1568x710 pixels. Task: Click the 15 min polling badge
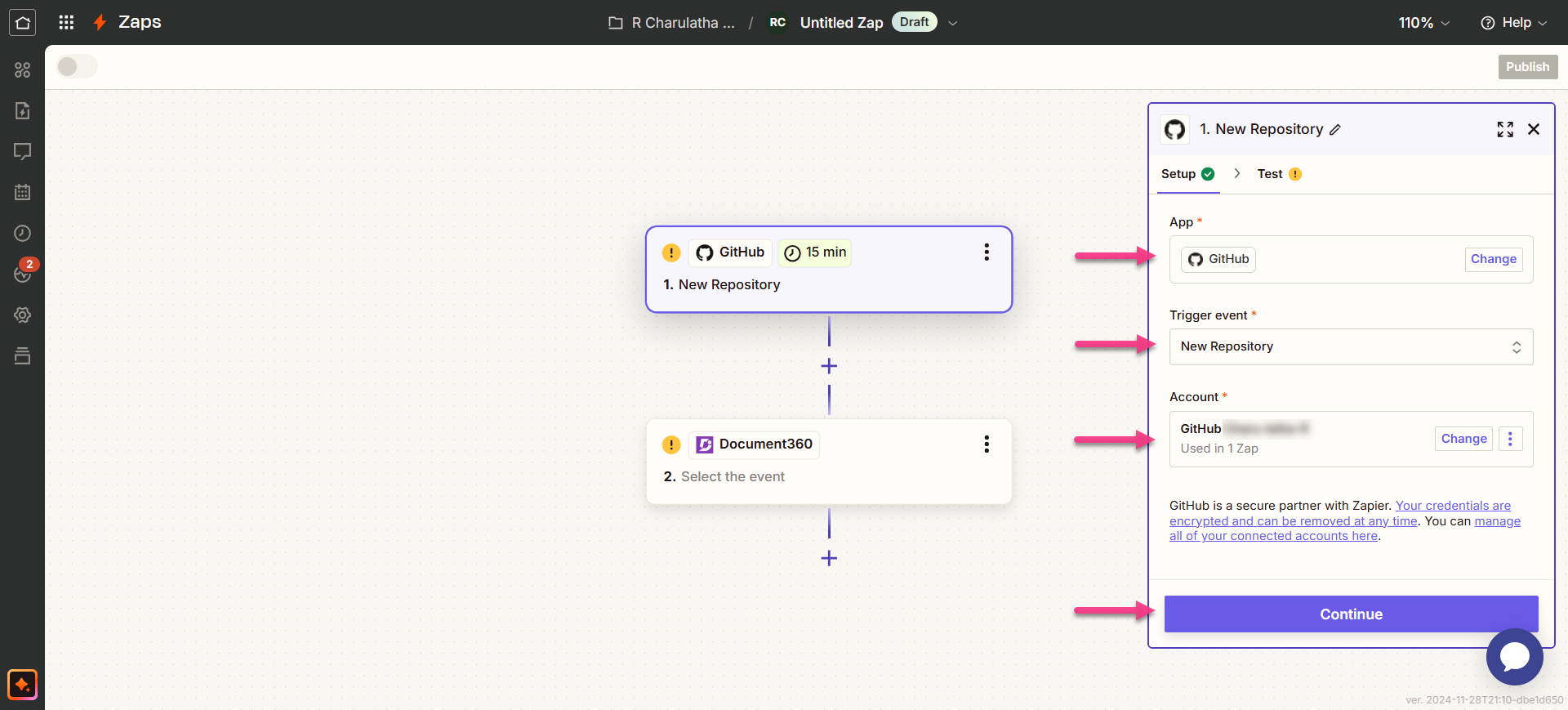[815, 252]
